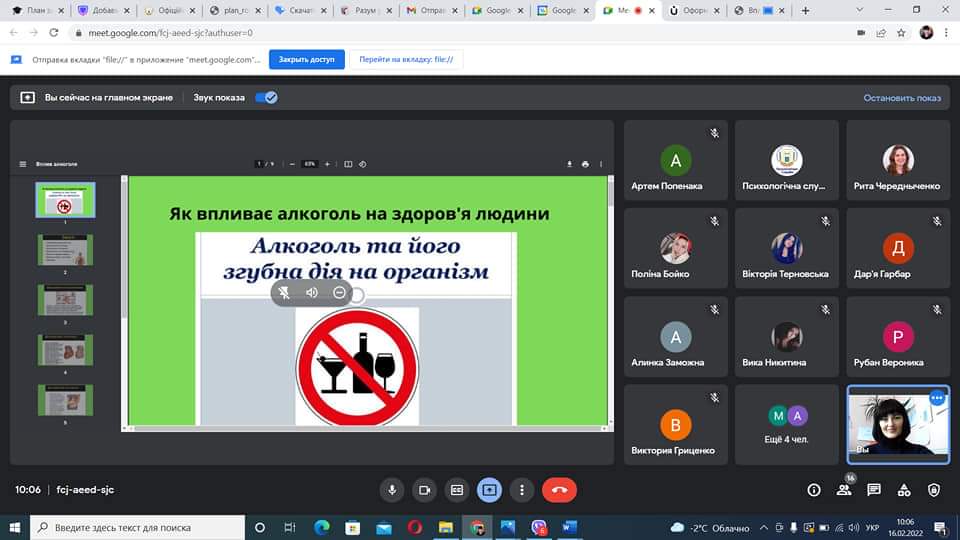The image size is (960, 540).
Task: Select the Артем Попенака tile
Action: tap(676, 160)
